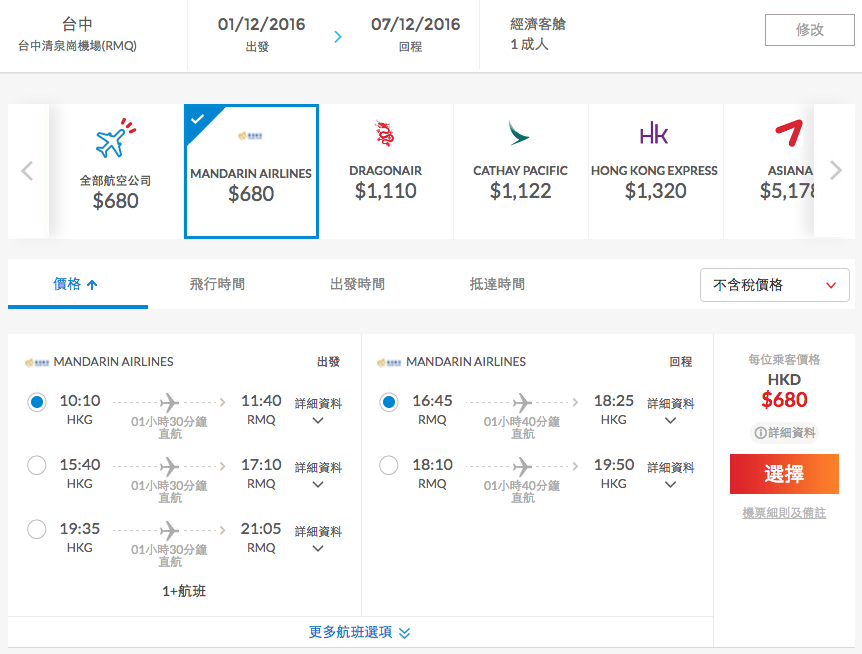This screenshot has height=654, width=862.
Task: Click the 11:40 RMQ arrival time
Action: click(261, 401)
